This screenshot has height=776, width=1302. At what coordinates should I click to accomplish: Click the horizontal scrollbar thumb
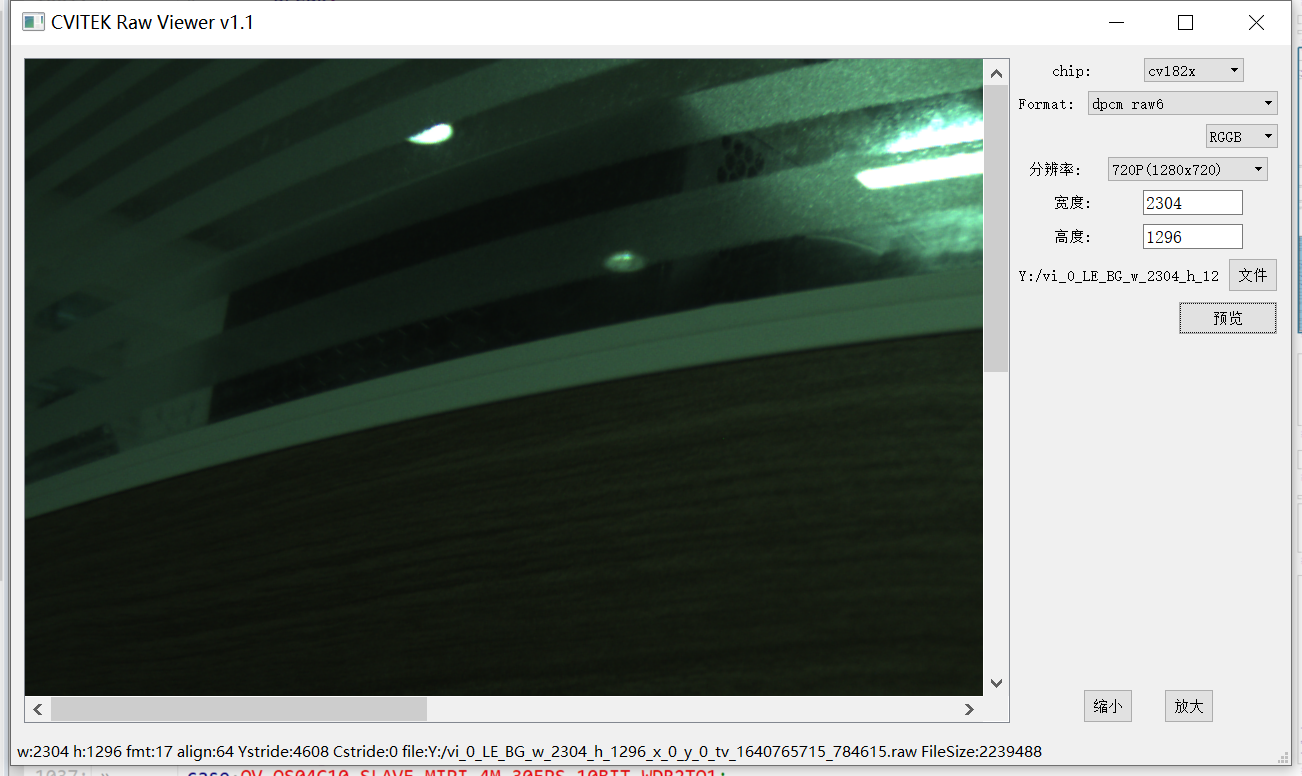[x=240, y=708]
